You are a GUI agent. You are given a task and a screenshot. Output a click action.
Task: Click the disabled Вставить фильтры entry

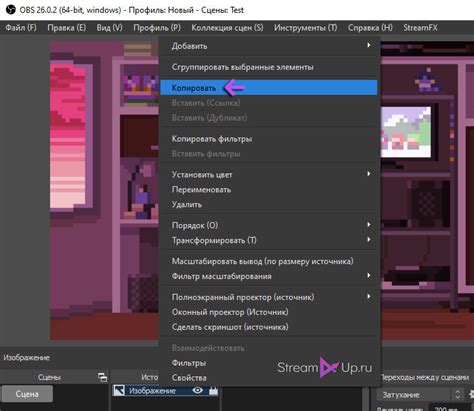(269, 154)
